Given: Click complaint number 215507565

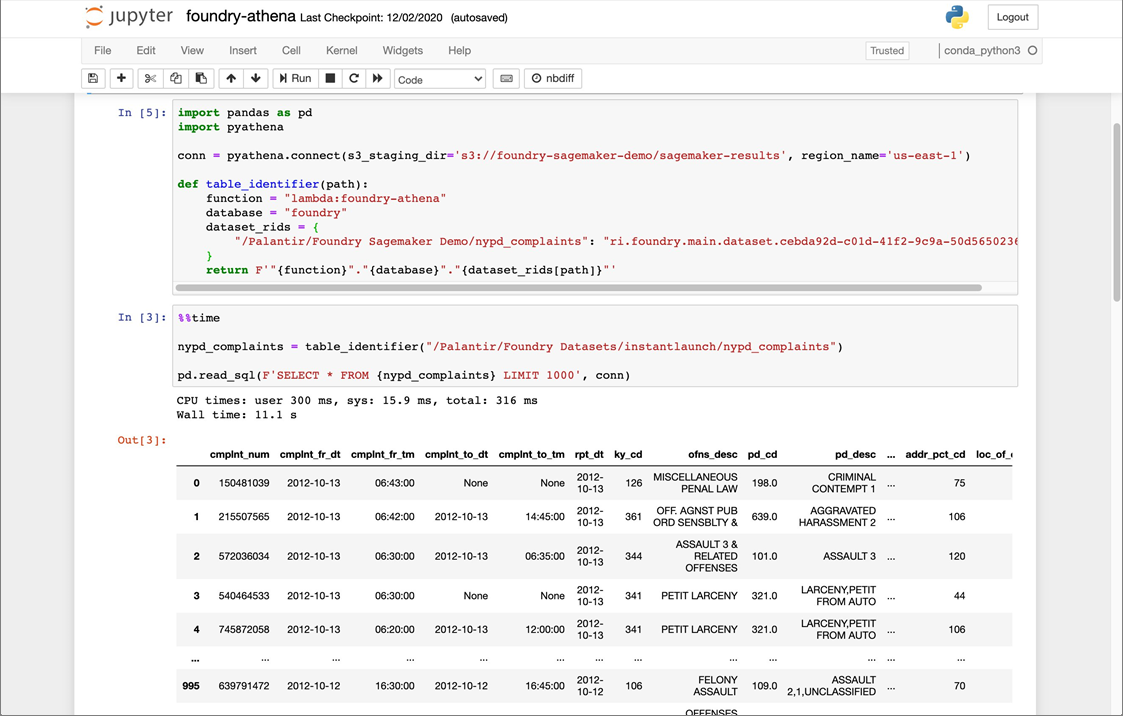Looking at the screenshot, I should [x=244, y=517].
